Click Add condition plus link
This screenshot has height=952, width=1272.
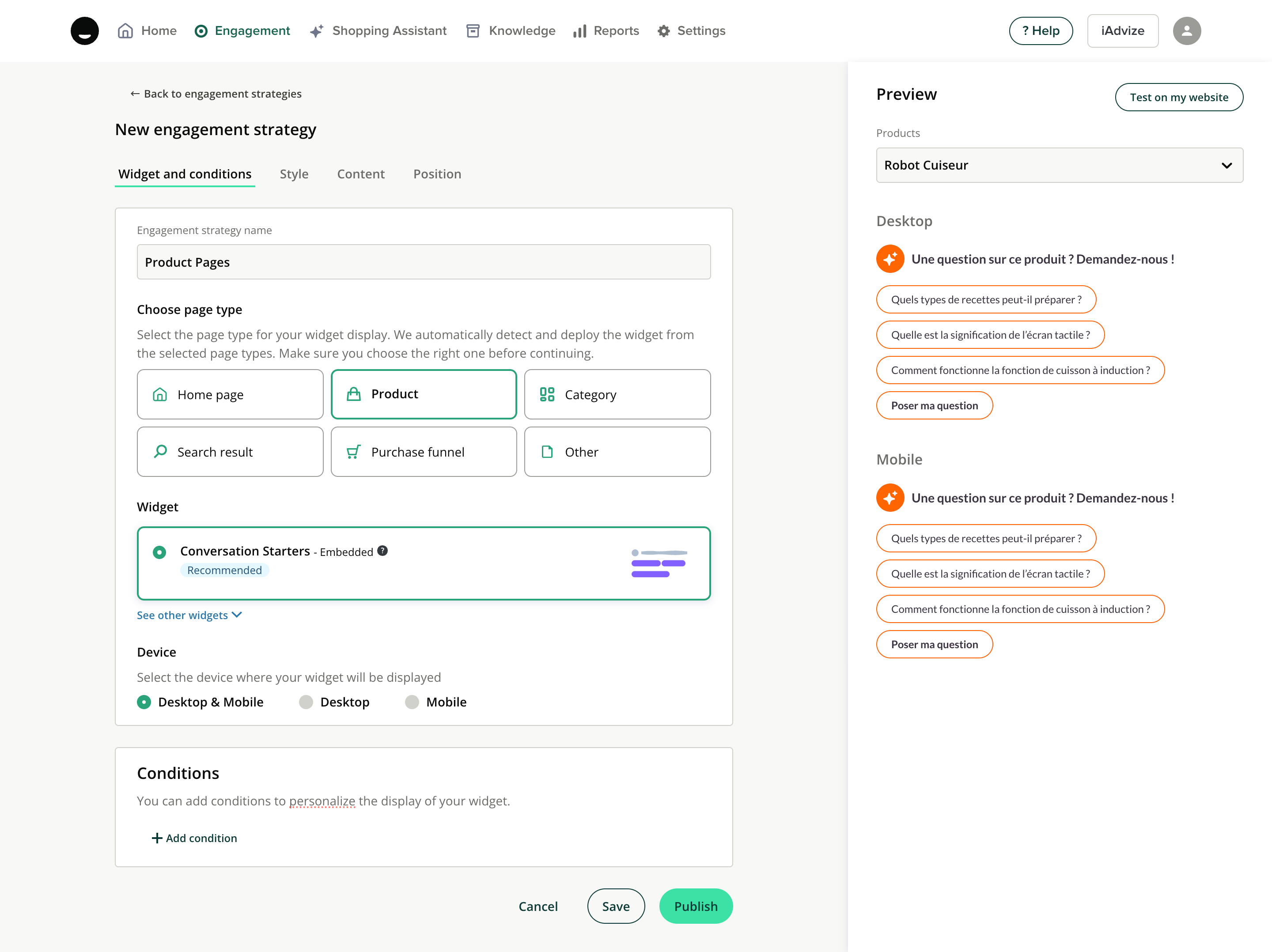(194, 838)
